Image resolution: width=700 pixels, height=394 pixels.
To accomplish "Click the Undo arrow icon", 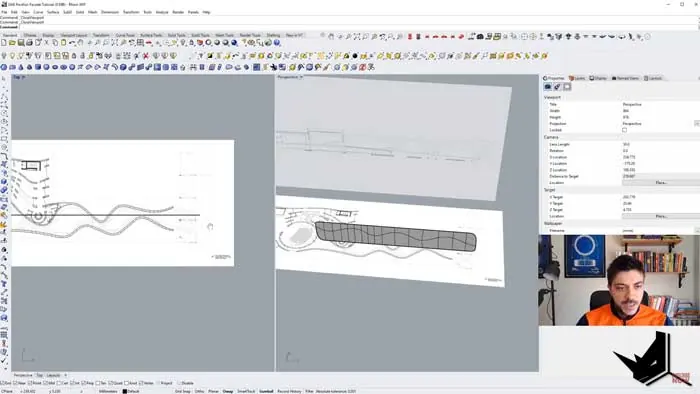I will pos(72,43).
